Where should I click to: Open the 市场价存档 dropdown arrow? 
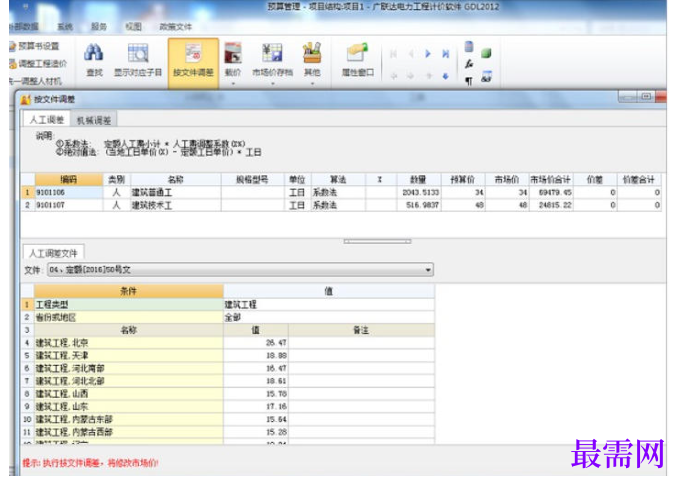point(272,83)
